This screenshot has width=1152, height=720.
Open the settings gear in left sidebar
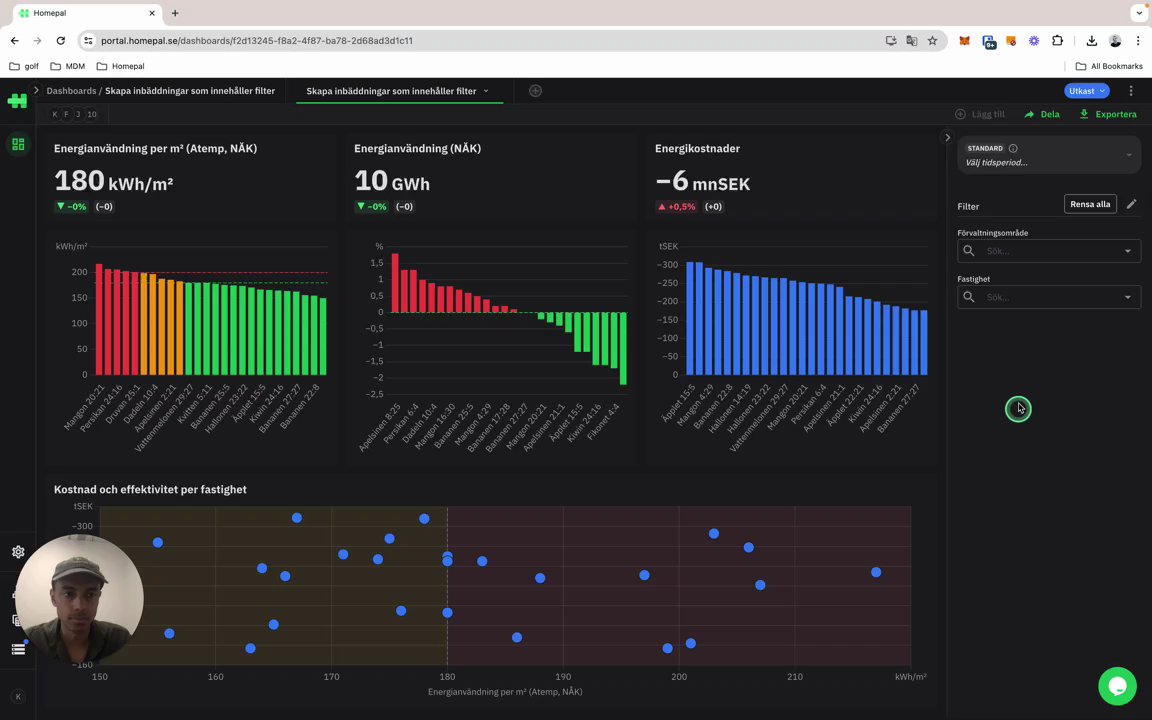(x=18, y=552)
